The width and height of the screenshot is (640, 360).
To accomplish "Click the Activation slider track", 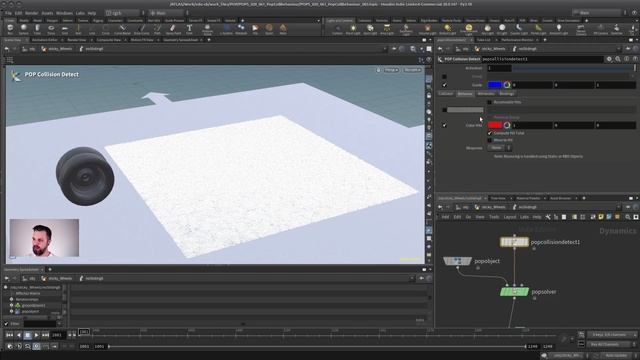I will point(573,68).
